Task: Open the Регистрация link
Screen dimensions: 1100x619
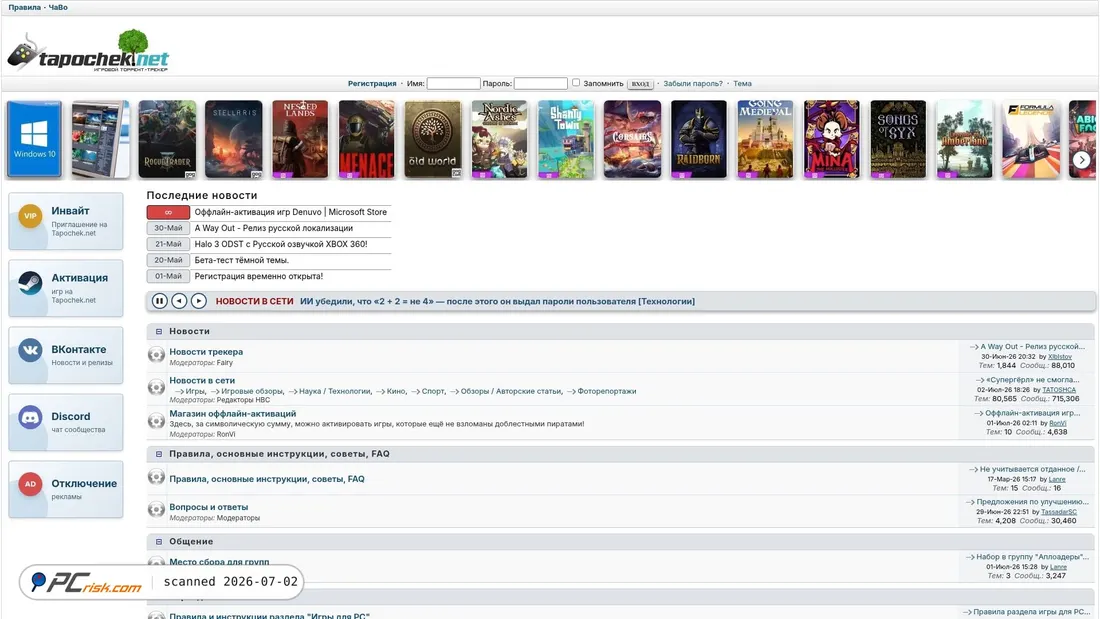Action: (372, 84)
